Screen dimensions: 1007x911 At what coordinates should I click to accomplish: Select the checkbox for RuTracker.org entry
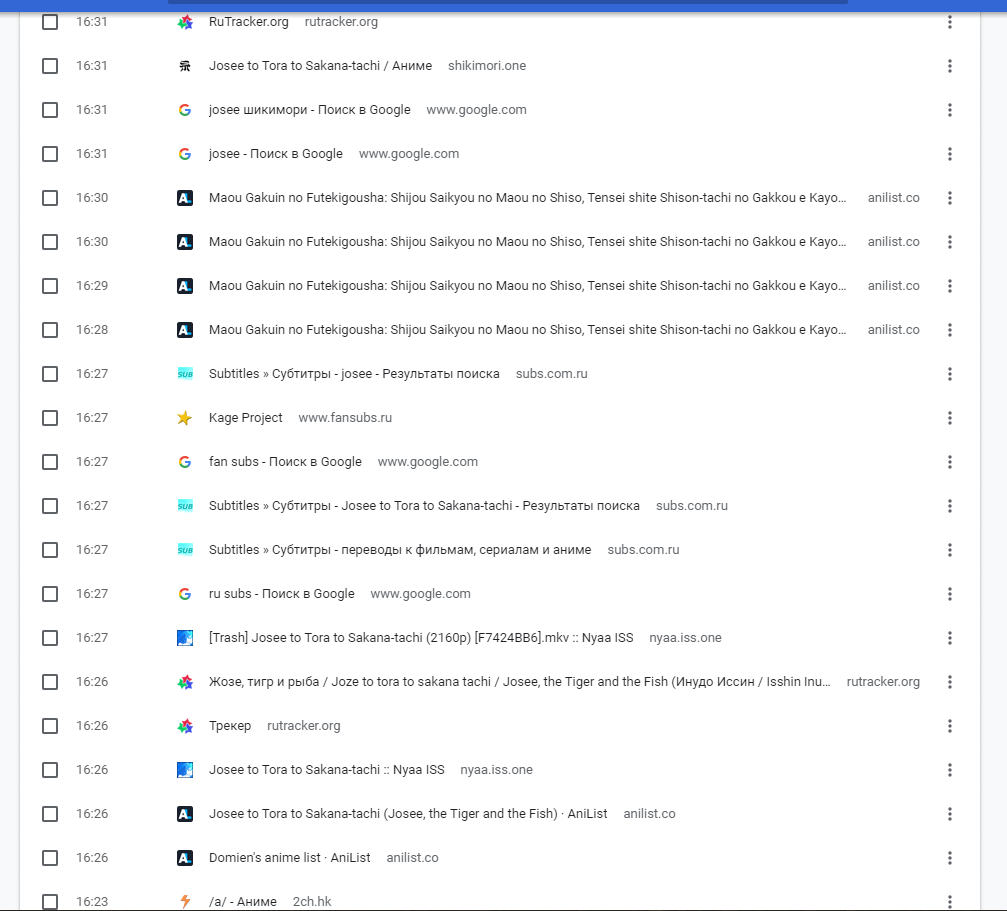tap(50, 22)
